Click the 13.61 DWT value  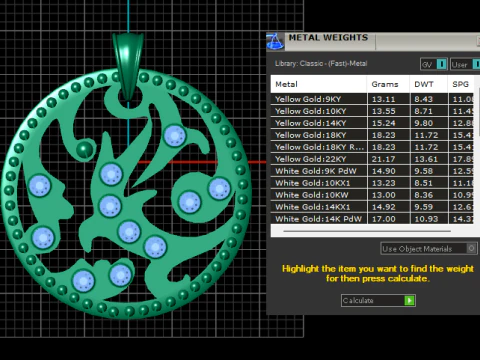pos(426,159)
